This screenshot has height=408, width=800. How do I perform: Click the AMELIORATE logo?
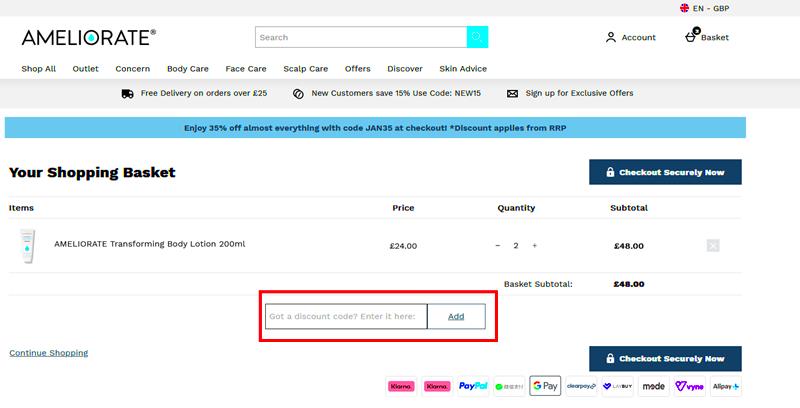pyautogui.click(x=89, y=37)
